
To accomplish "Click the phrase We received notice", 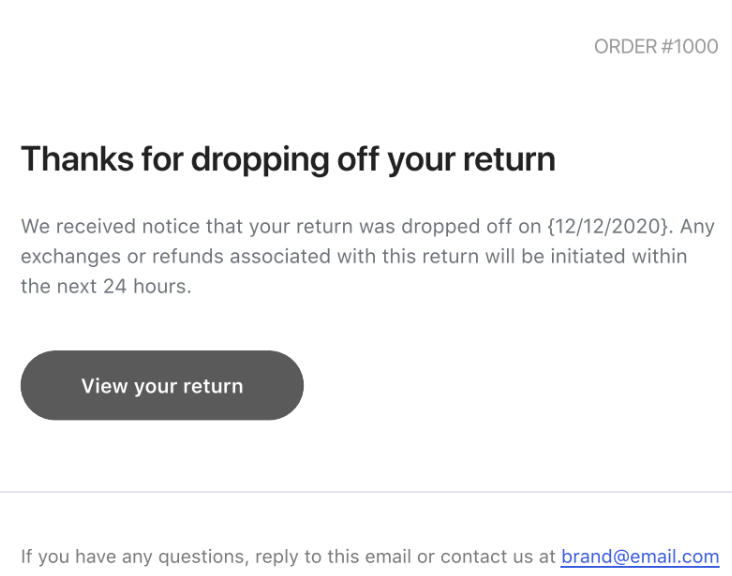I will coord(92,226).
